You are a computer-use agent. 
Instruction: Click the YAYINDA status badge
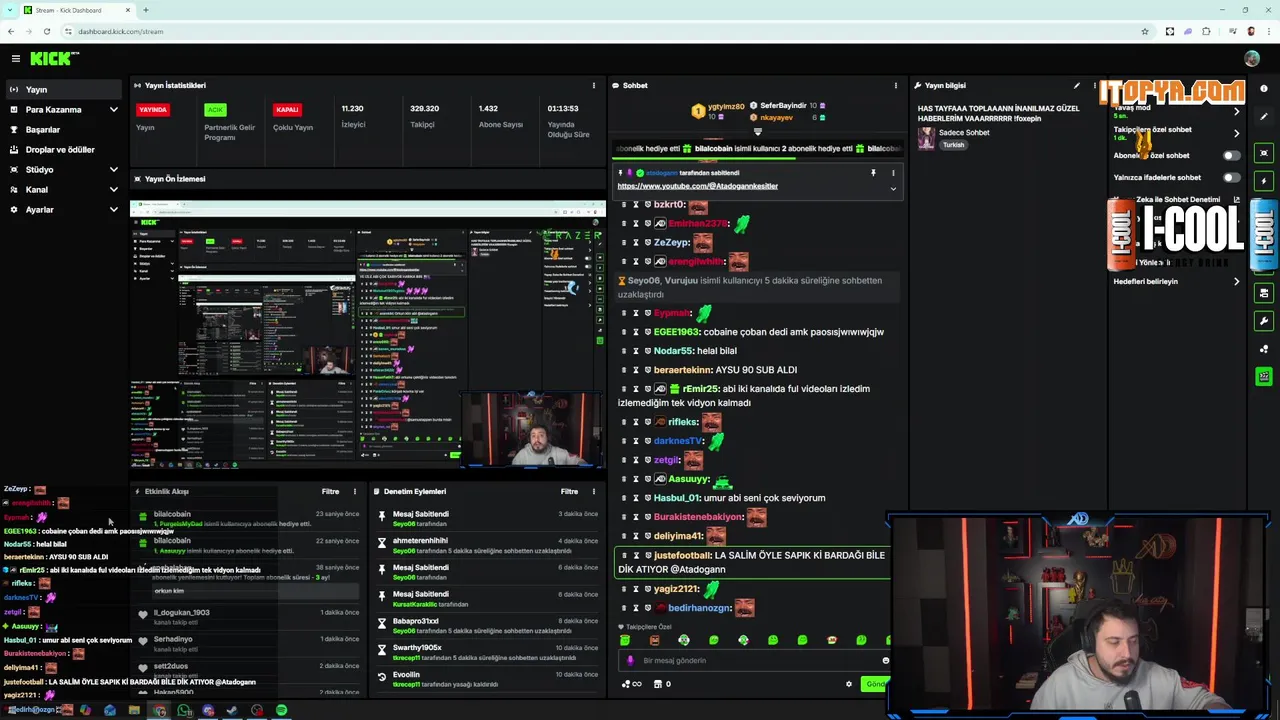153,109
